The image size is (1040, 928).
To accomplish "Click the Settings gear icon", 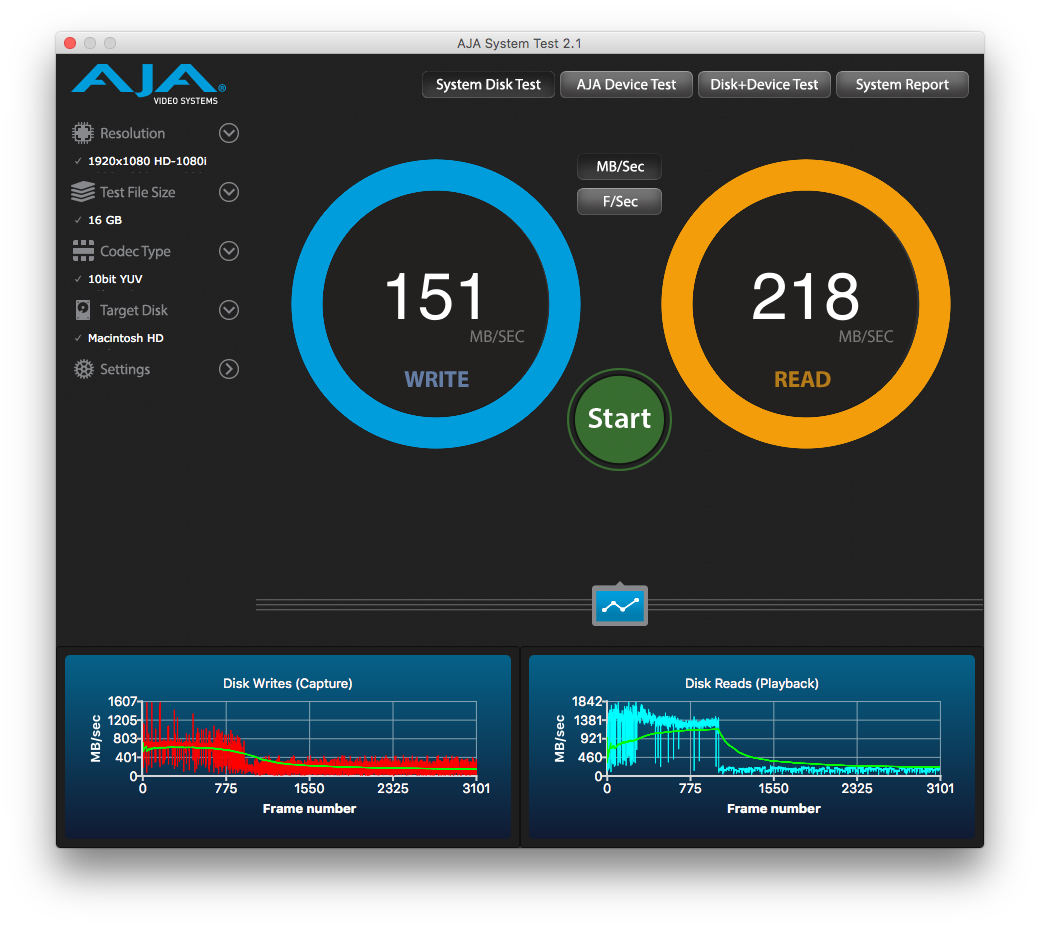I will click(x=84, y=369).
